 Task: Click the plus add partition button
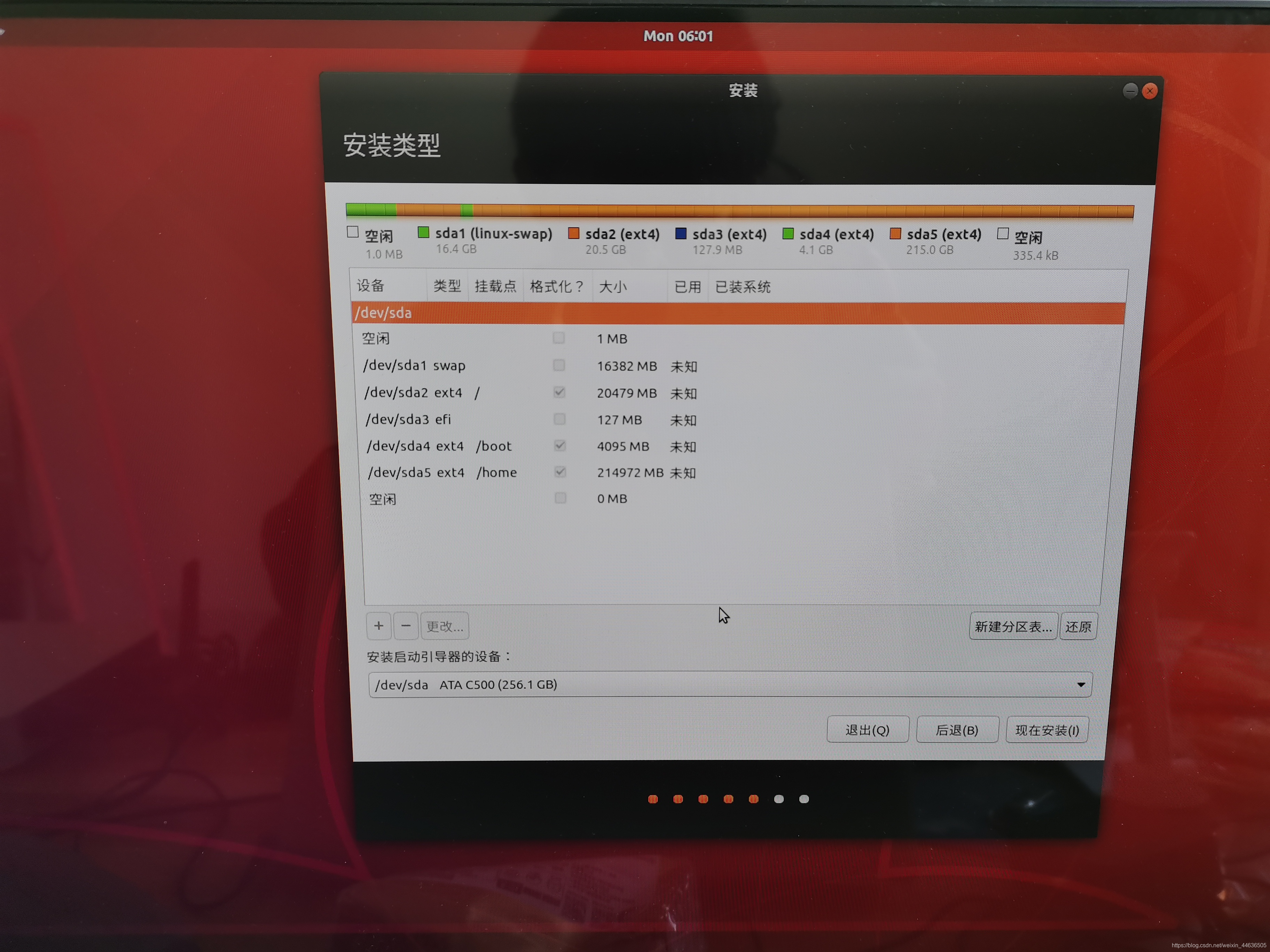coord(378,626)
